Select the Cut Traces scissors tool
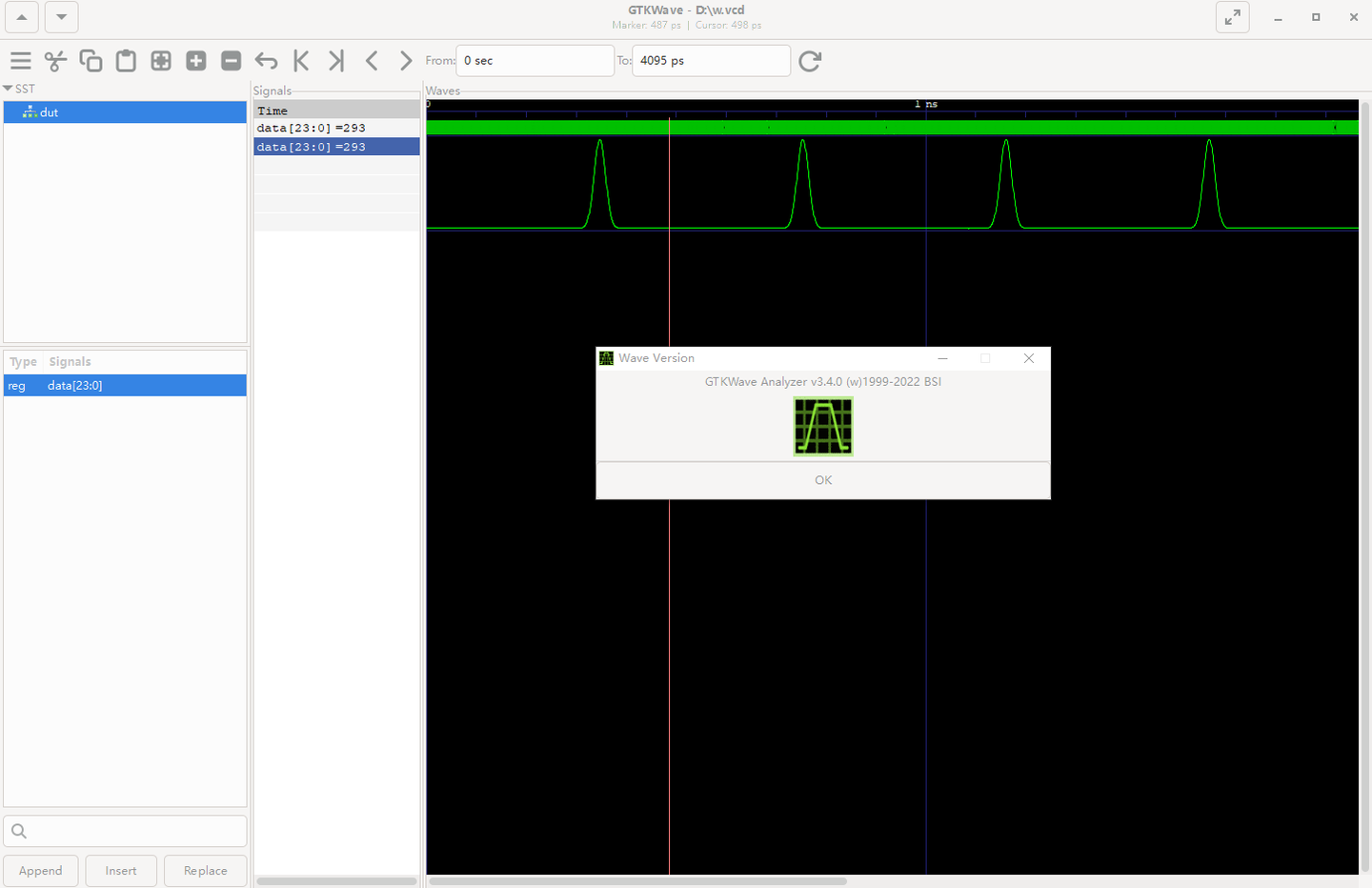The height and width of the screenshot is (888, 1372). pyautogui.click(x=56, y=60)
